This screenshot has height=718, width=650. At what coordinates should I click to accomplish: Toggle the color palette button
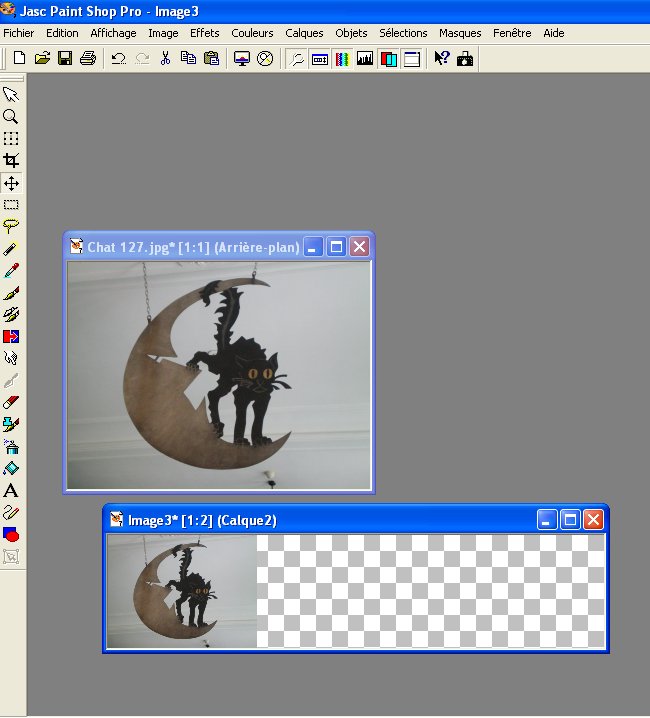[x=343, y=59]
